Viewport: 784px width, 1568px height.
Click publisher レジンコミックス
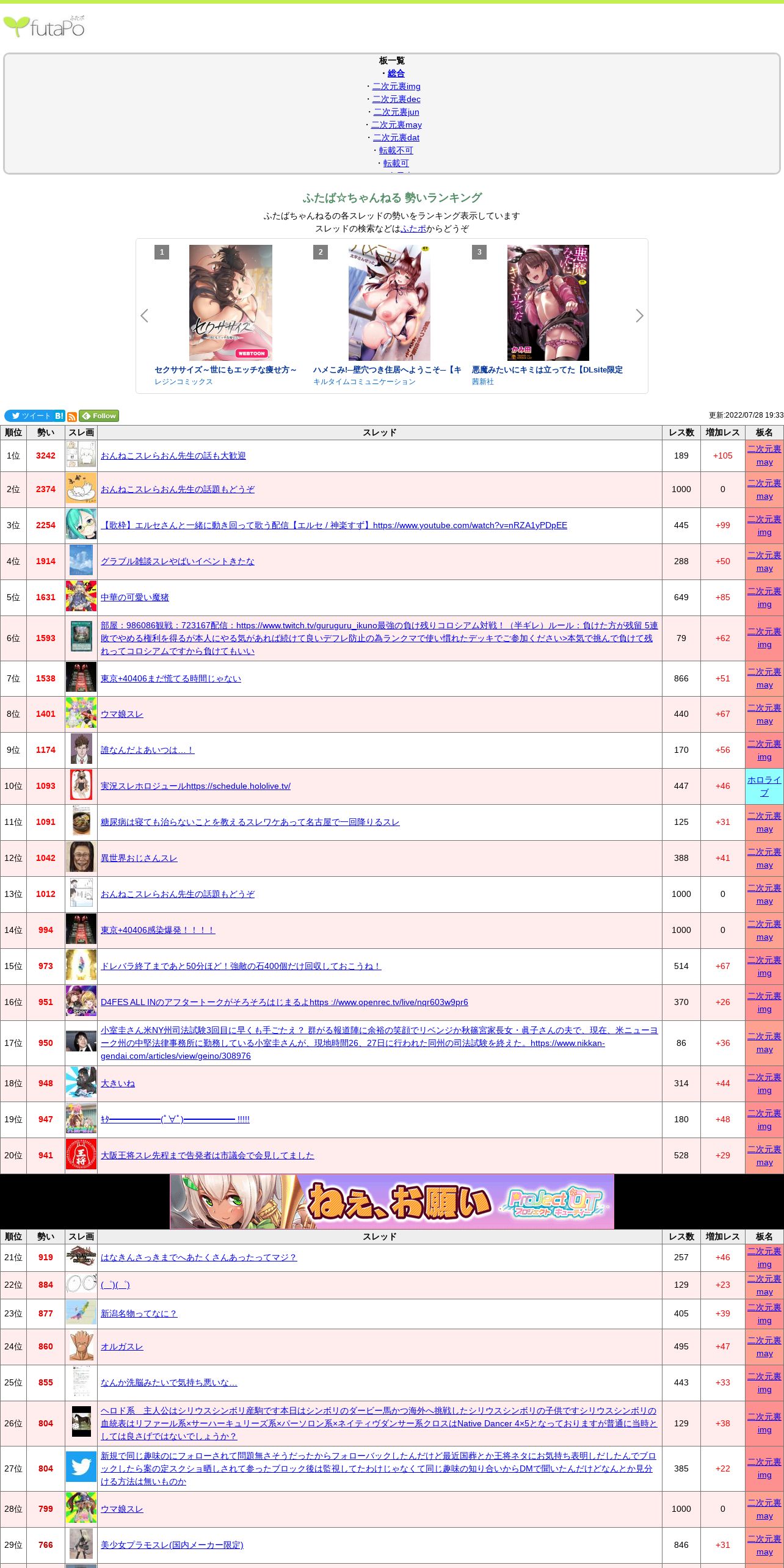click(x=184, y=382)
